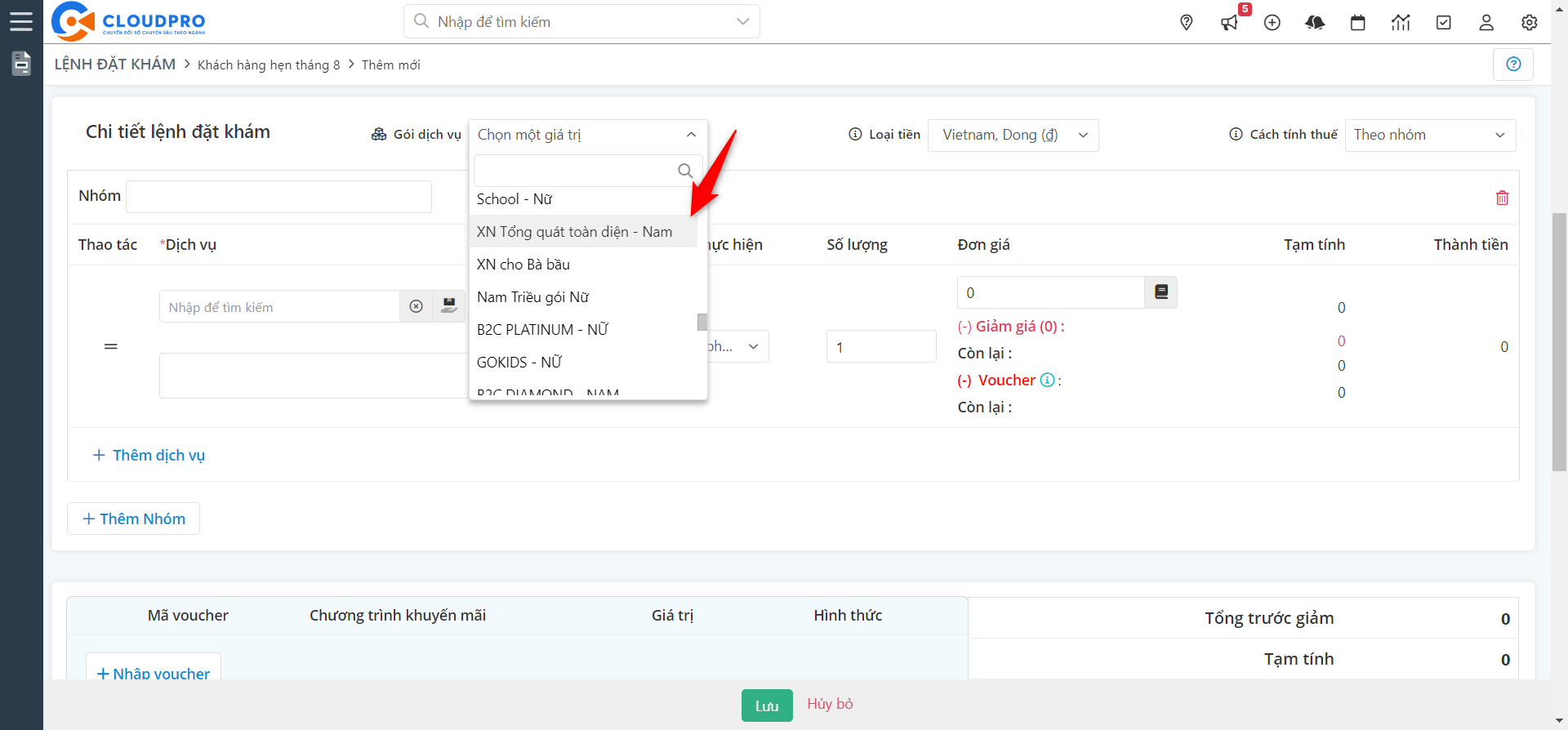Click the CloudPro logo
This screenshot has height=730, width=1568.
pos(128,21)
